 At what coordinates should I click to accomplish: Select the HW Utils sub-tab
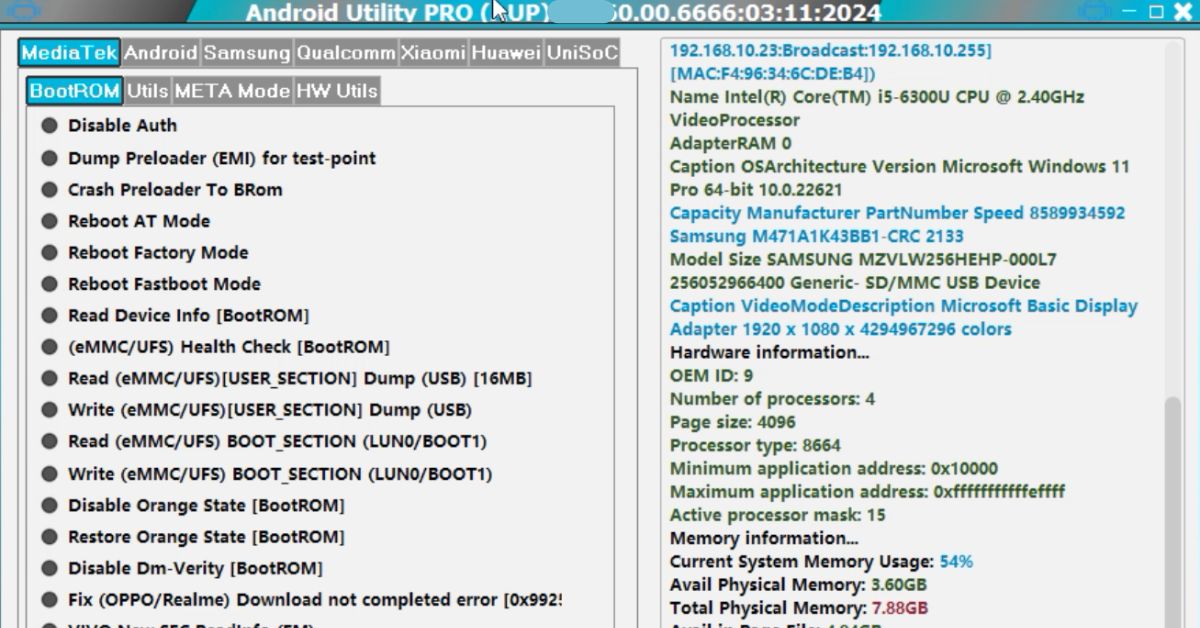[x=337, y=91]
